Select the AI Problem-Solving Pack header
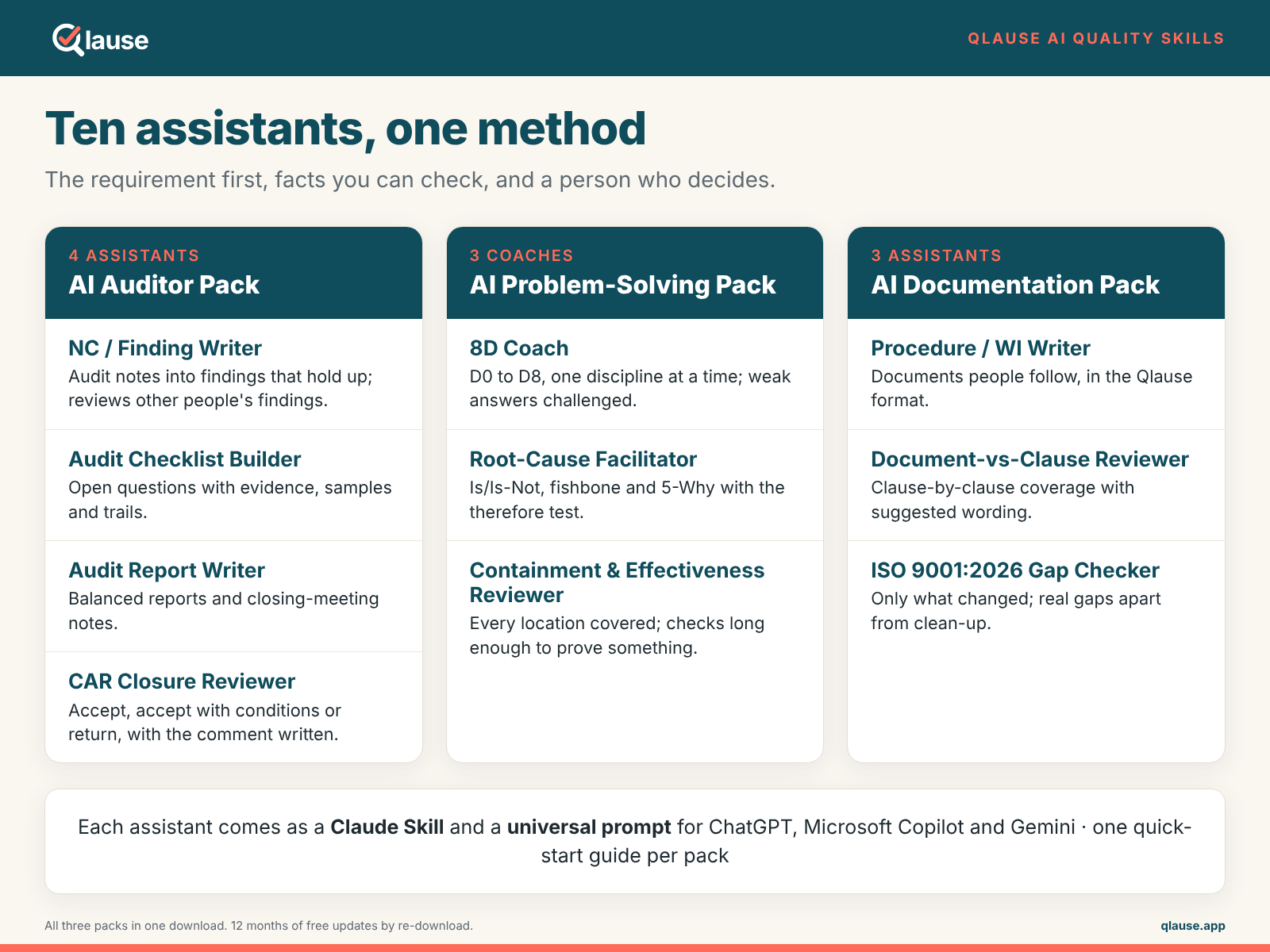1270x952 pixels. pyautogui.click(x=635, y=273)
